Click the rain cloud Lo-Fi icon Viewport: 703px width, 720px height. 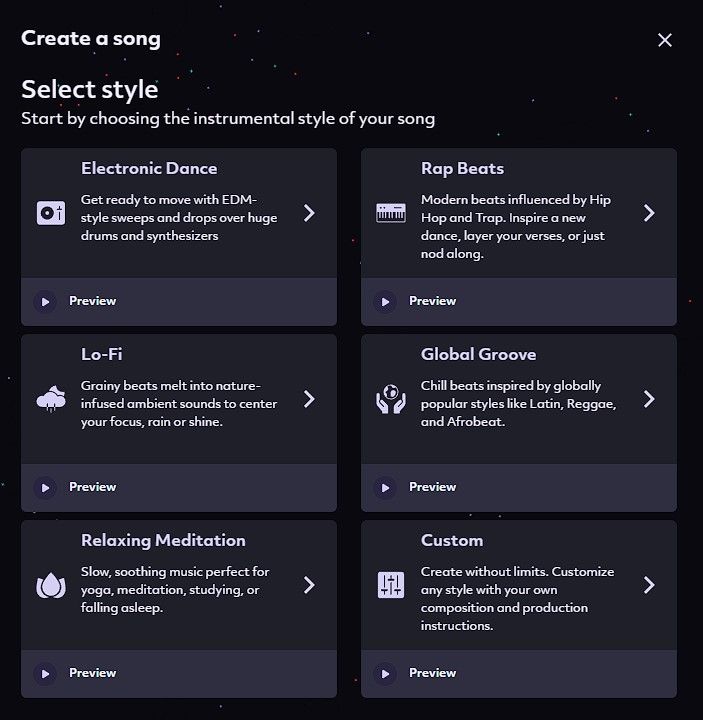click(x=51, y=399)
